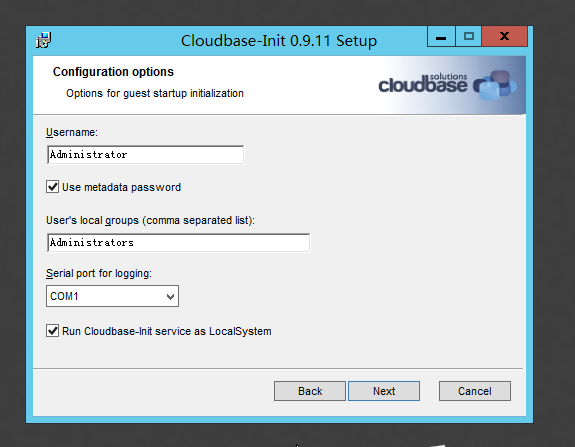Expand the serial port dropdown arrow
The width and height of the screenshot is (575, 447).
coord(170,296)
